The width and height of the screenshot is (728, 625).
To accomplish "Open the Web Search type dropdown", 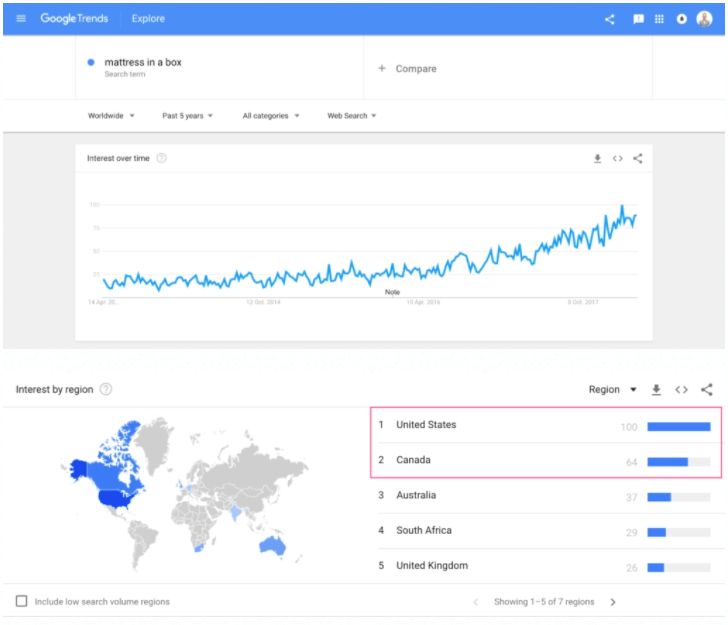I will click(x=351, y=116).
